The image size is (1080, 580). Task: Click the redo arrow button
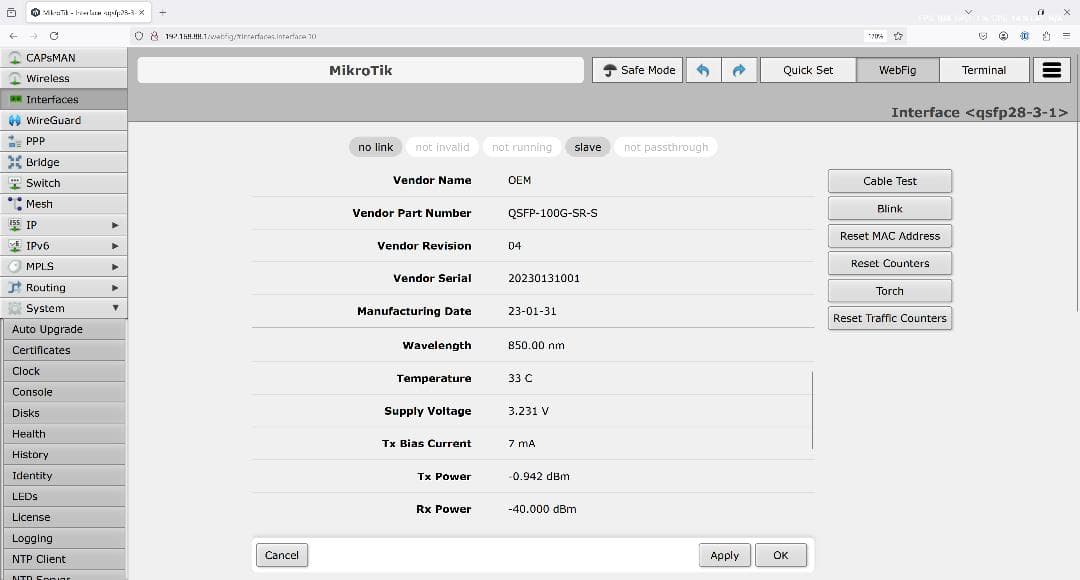click(x=739, y=70)
